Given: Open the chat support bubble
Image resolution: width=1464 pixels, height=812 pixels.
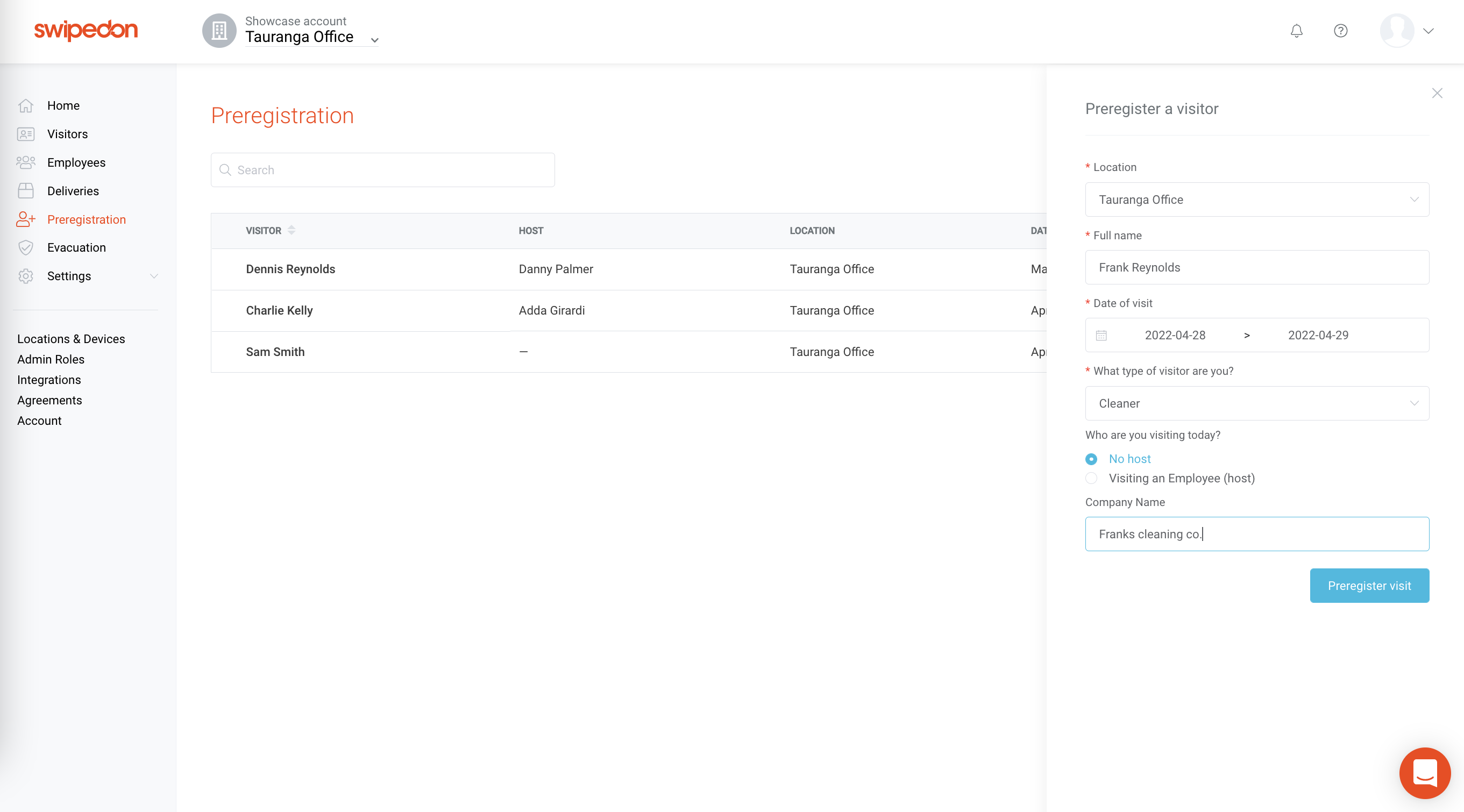Looking at the screenshot, I should (1425, 773).
